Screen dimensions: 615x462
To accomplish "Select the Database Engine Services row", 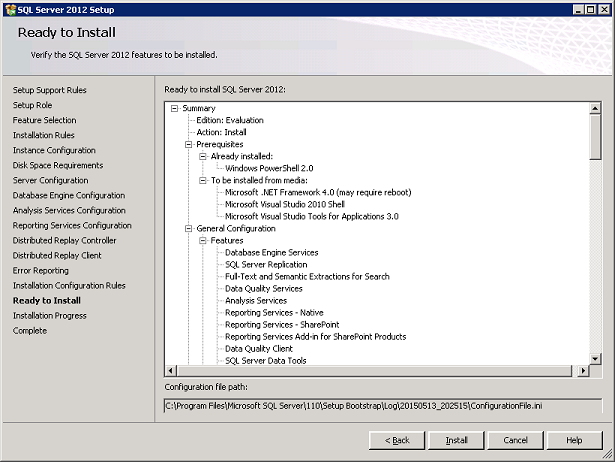I will pos(271,253).
